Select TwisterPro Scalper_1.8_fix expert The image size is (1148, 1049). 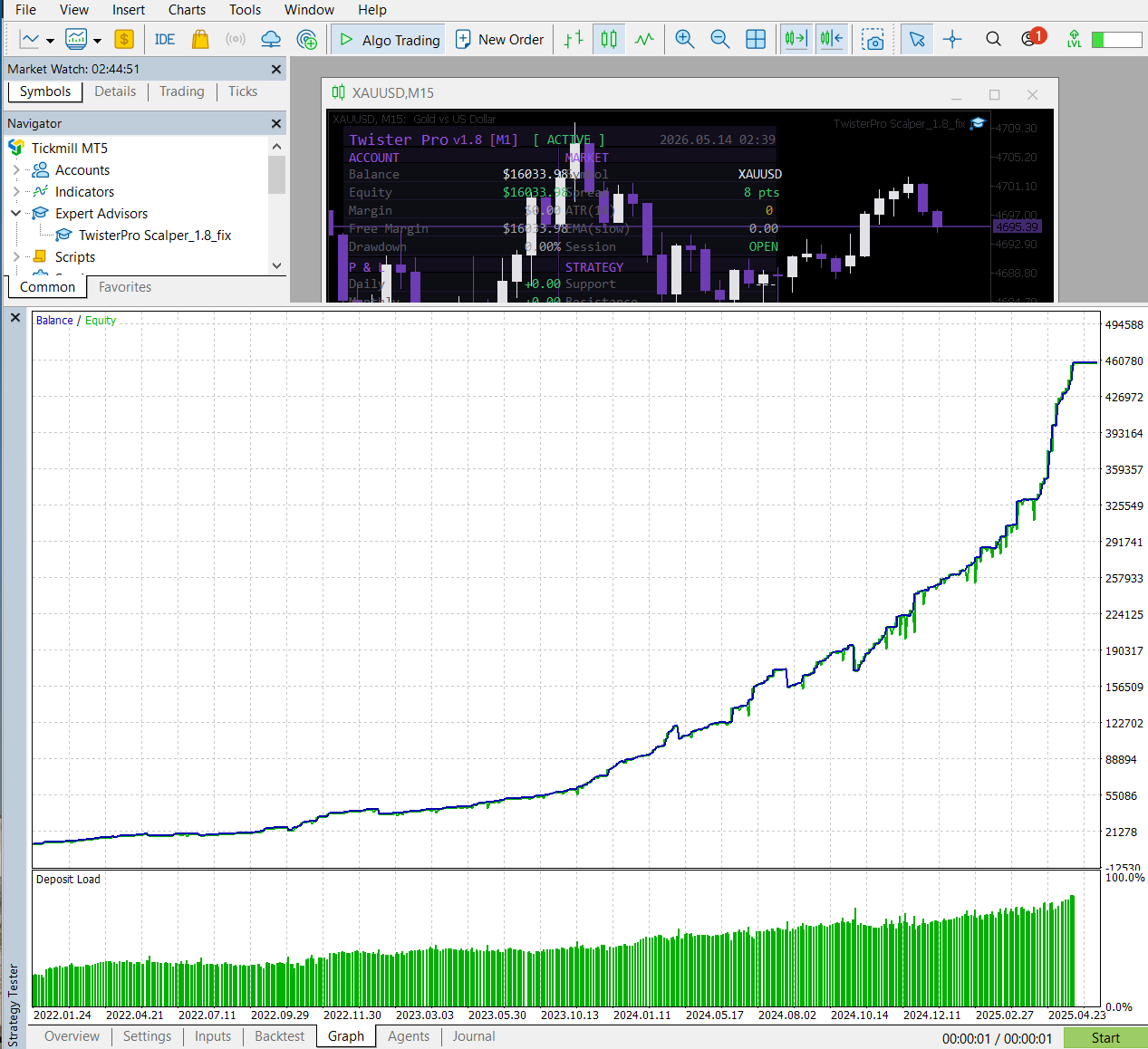(155, 235)
